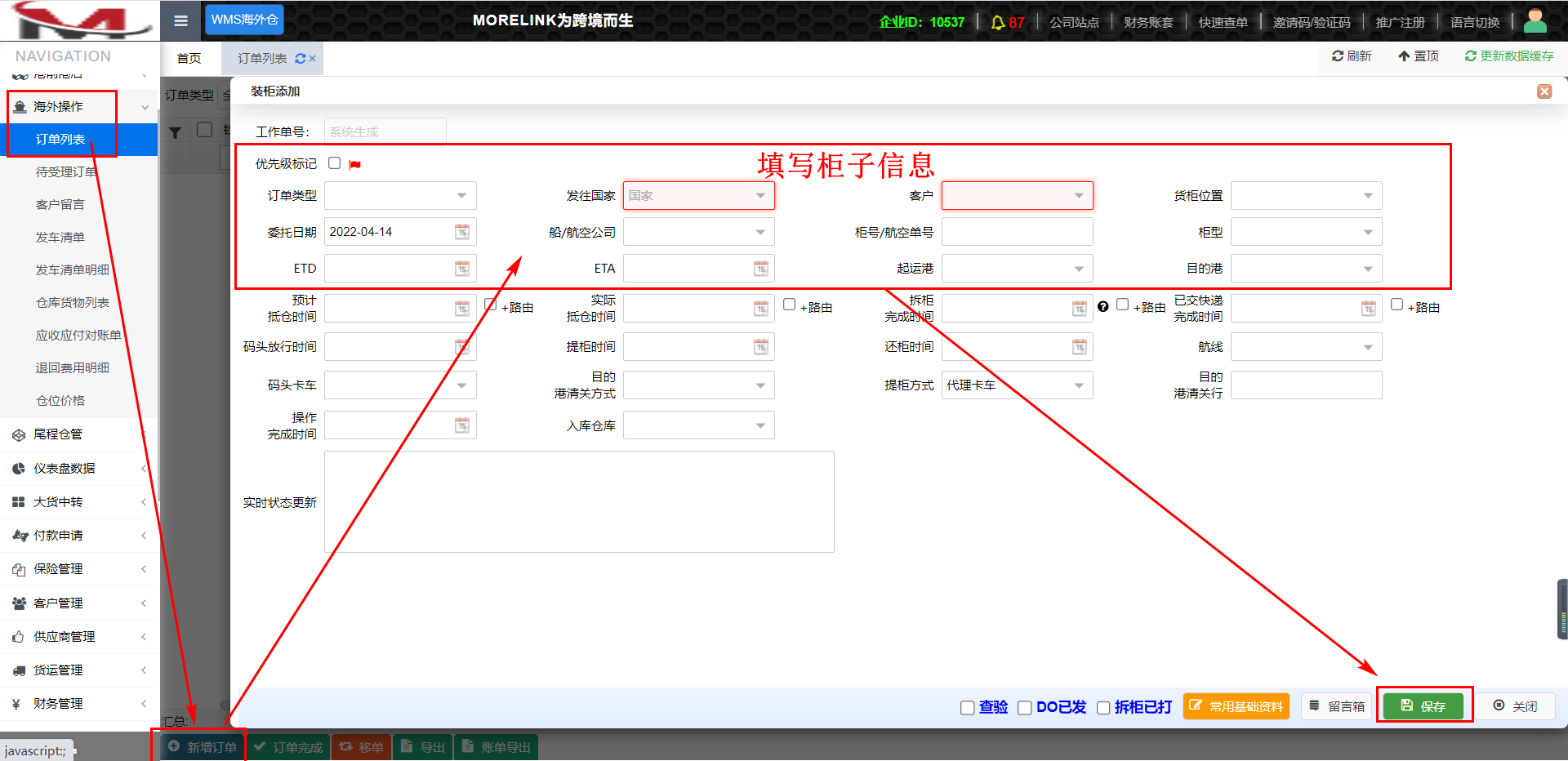Click the 保险管理 icon in sidebar

19,569
